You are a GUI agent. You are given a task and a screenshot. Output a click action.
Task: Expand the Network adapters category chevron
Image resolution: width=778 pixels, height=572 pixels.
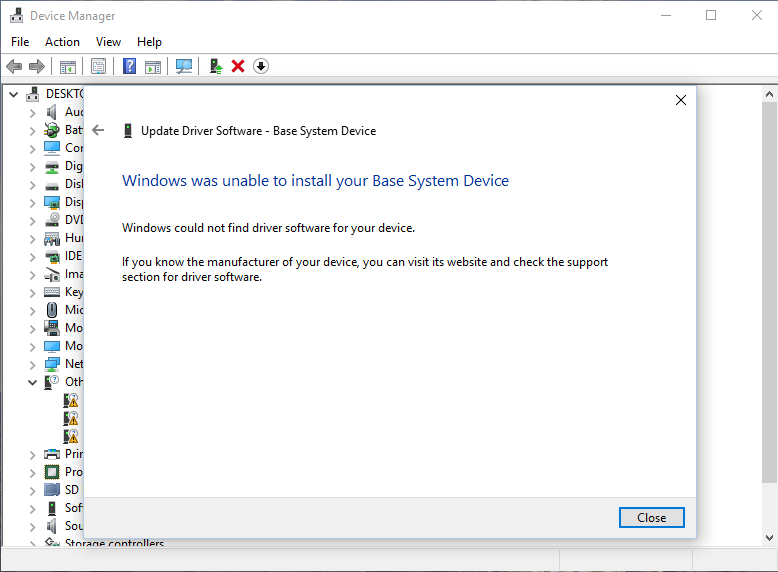[x=33, y=365]
